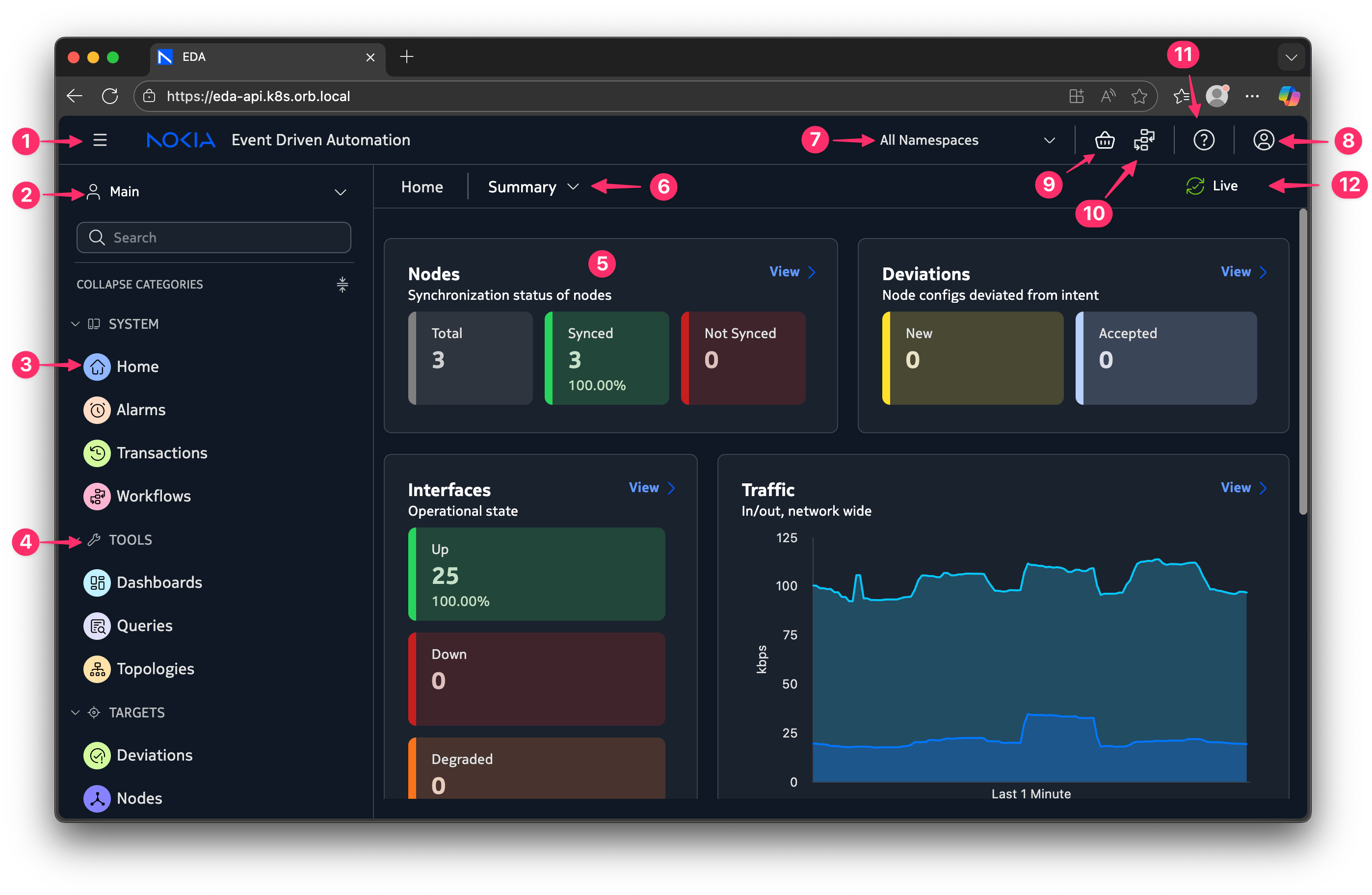Collapse all sidebar categories
Image resolution: width=1372 pixels, height=895 pixels.
tap(342, 284)
